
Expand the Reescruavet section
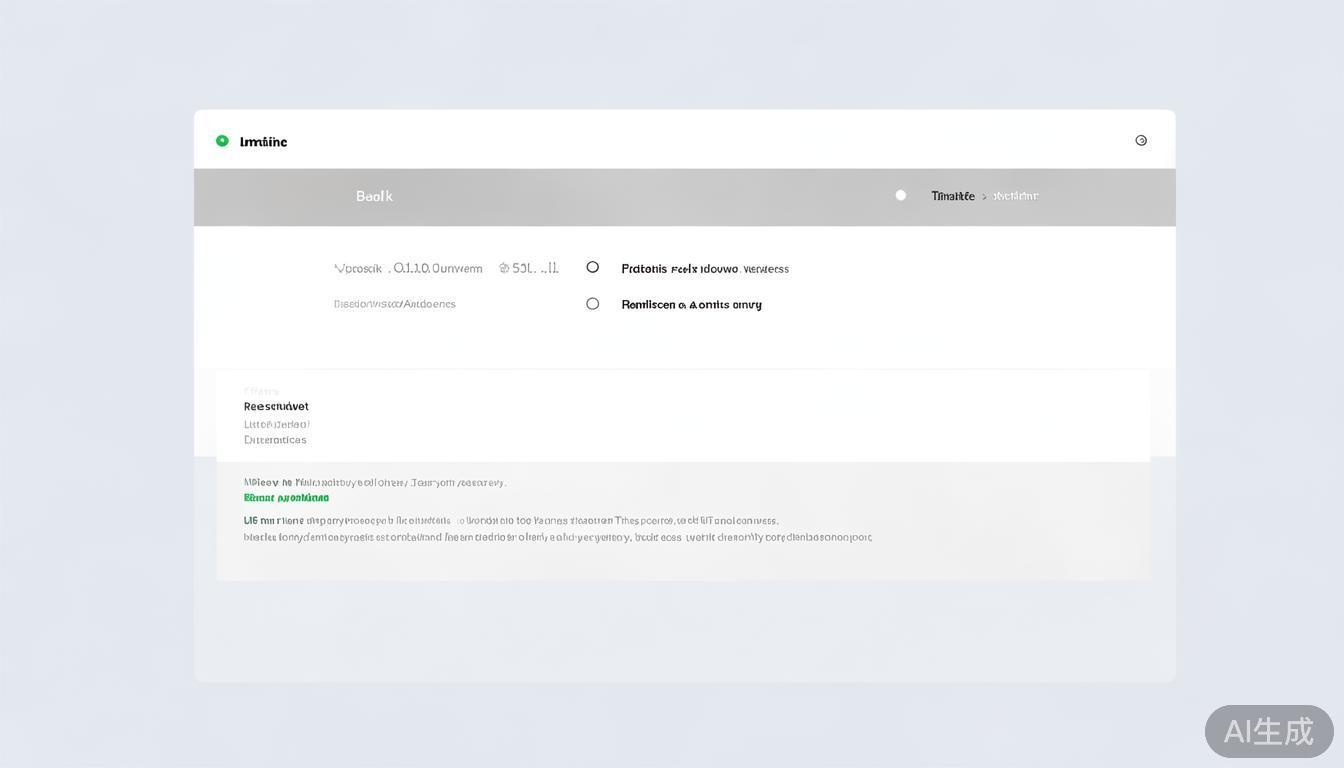[276, 406]
